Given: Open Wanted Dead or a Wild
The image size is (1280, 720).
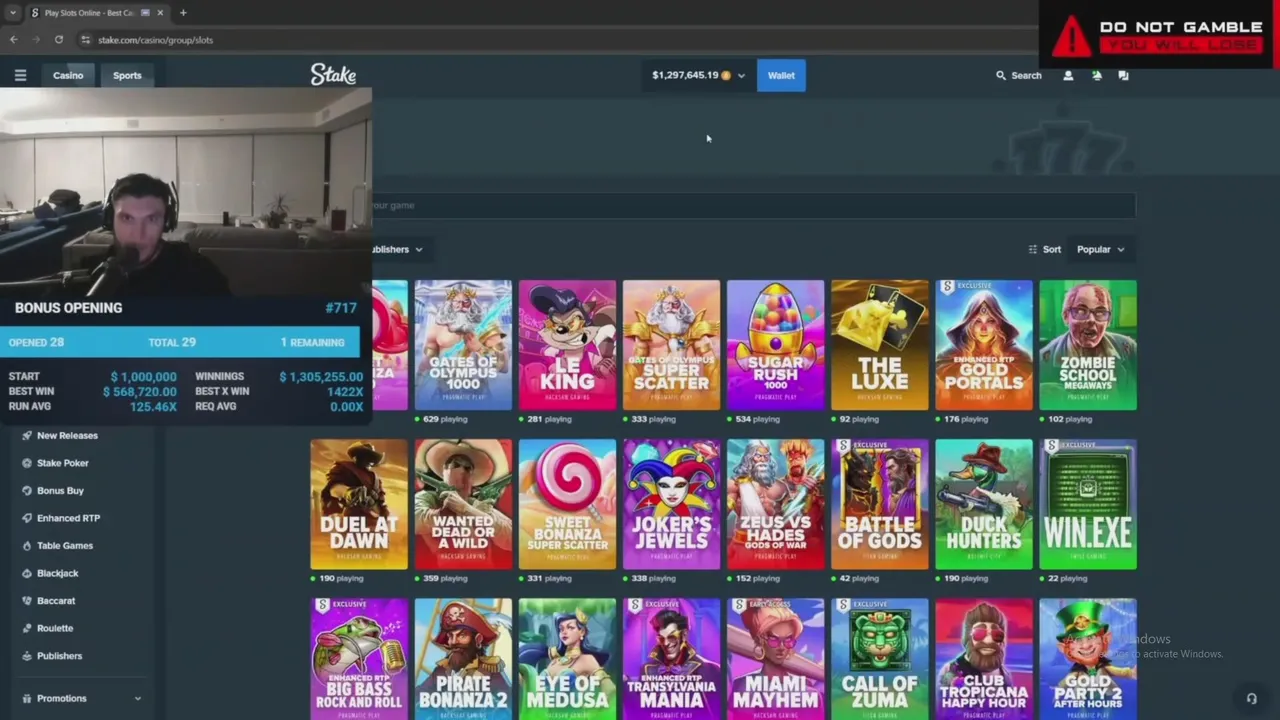Looking at the screenshot, I should (x=463, y=504).
